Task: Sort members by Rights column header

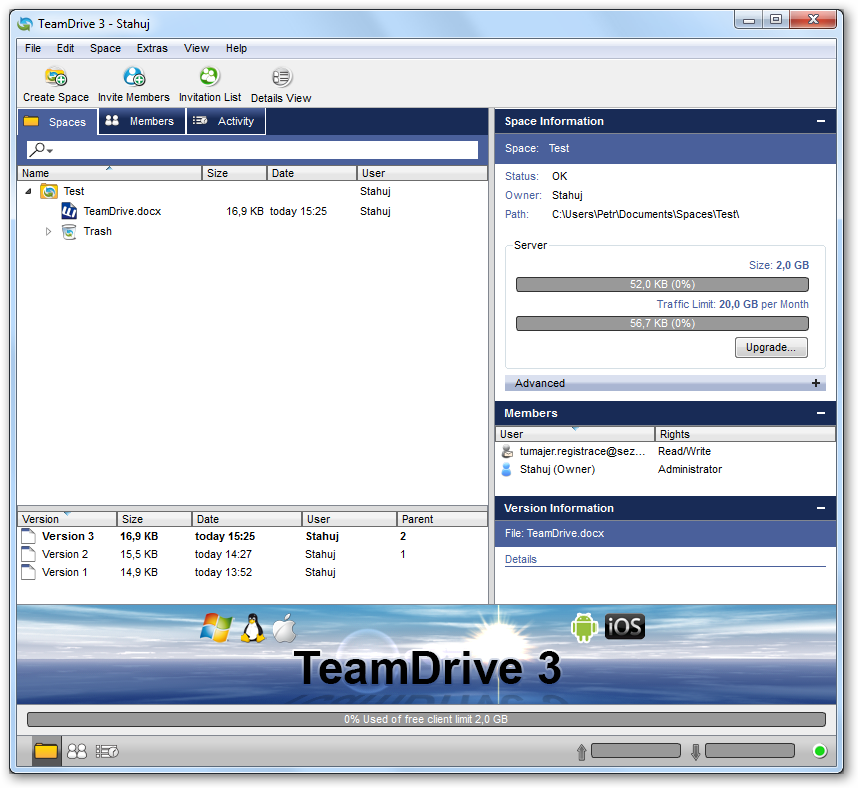Action: [745, 434]
